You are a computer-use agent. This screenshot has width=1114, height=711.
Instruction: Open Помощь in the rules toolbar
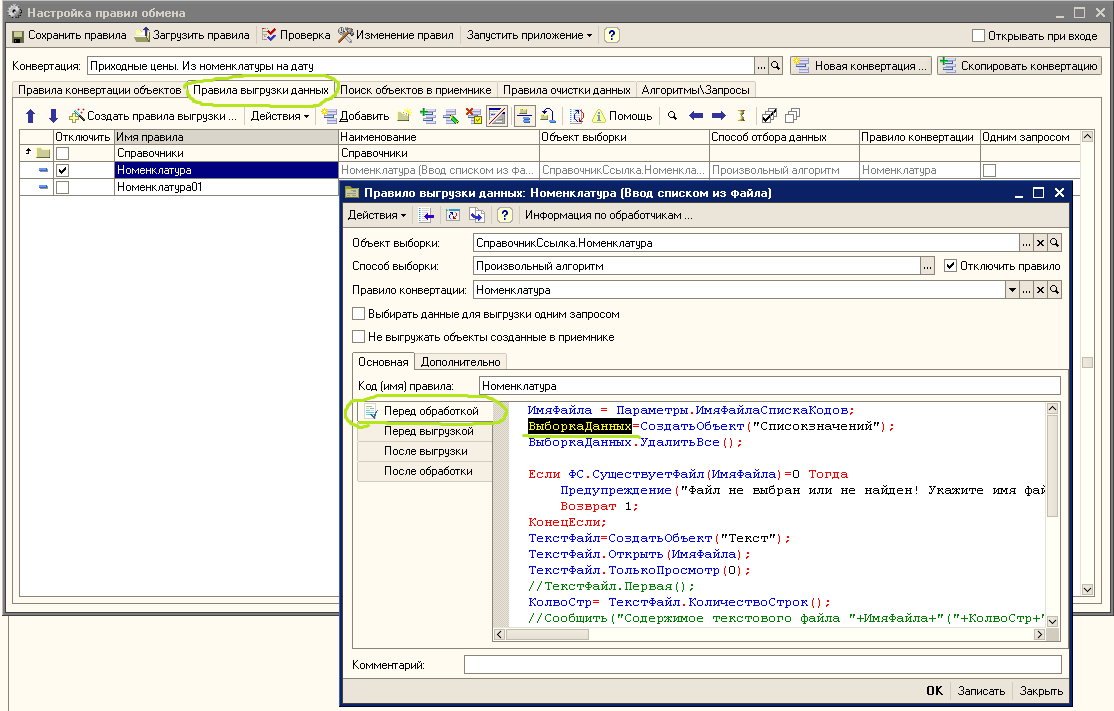623,116
